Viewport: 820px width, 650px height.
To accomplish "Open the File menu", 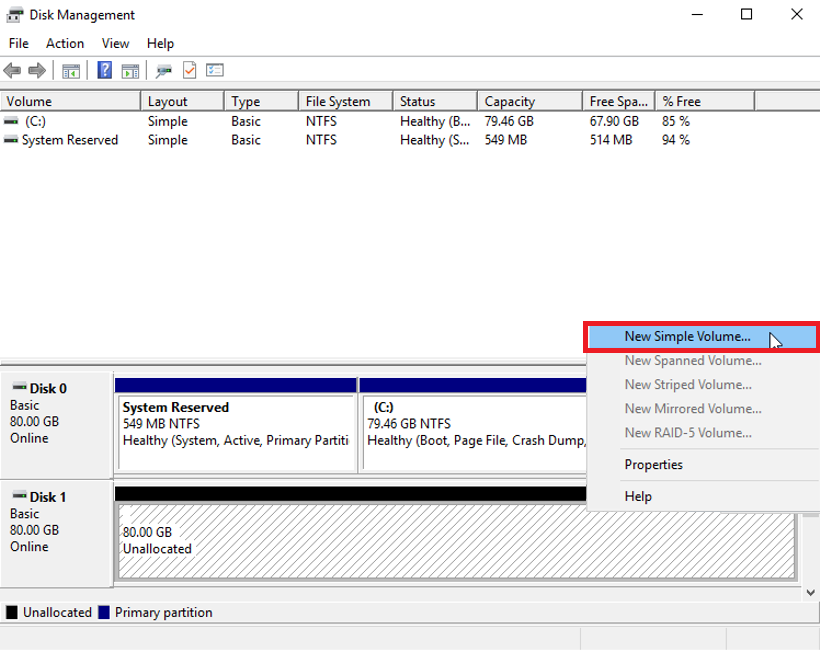I will (x=19, y=43).
